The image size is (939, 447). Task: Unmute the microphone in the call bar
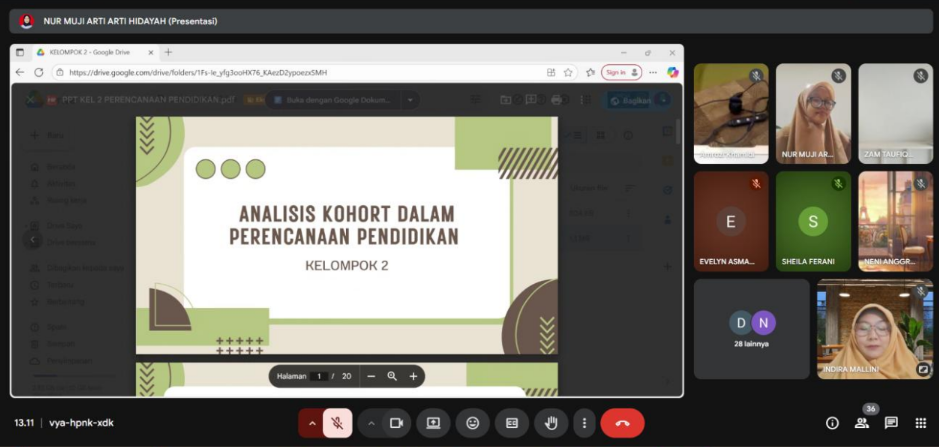pyautogui.click(x=338, y=423)
